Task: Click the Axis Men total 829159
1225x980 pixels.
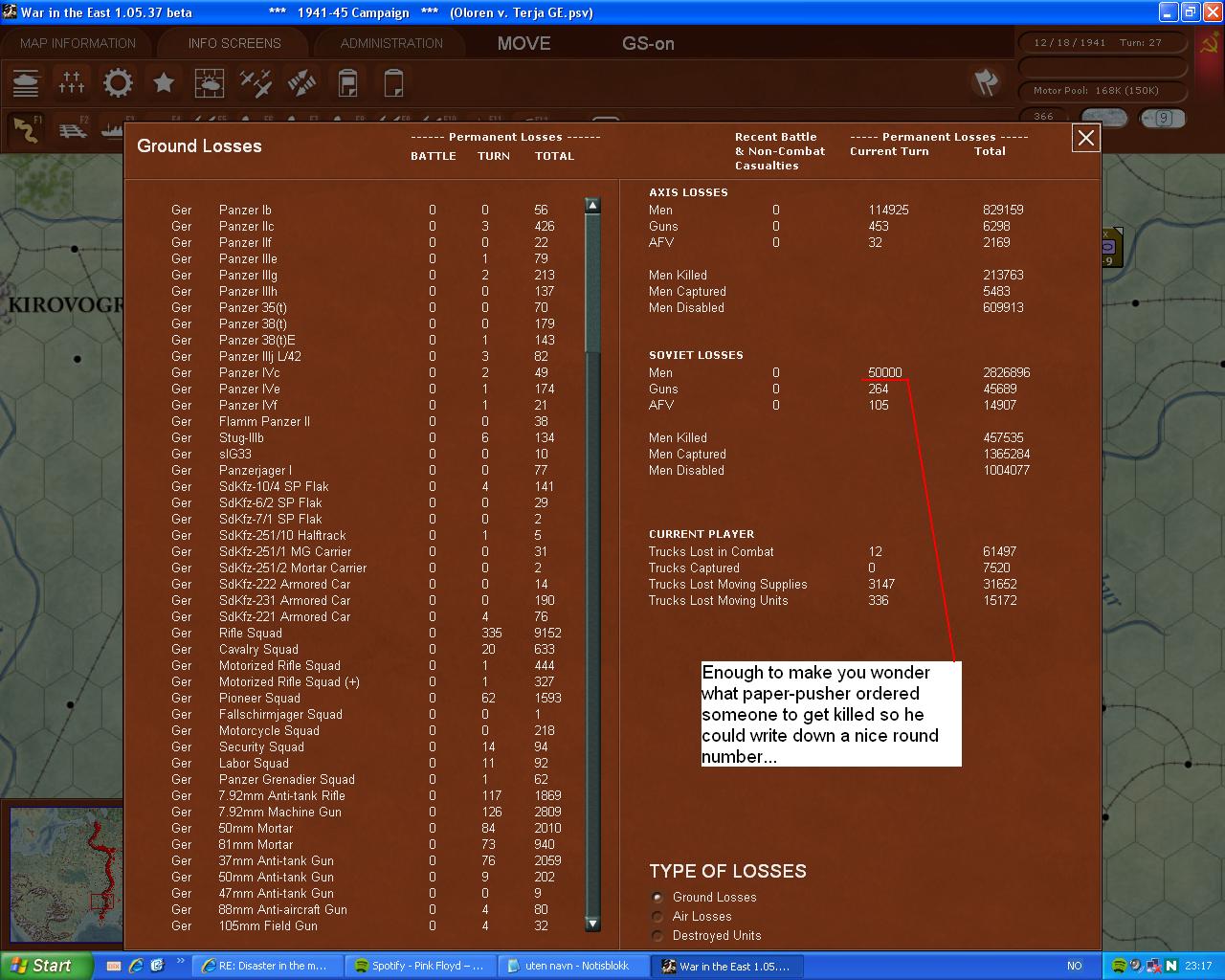Action: tap(1003, 210)
